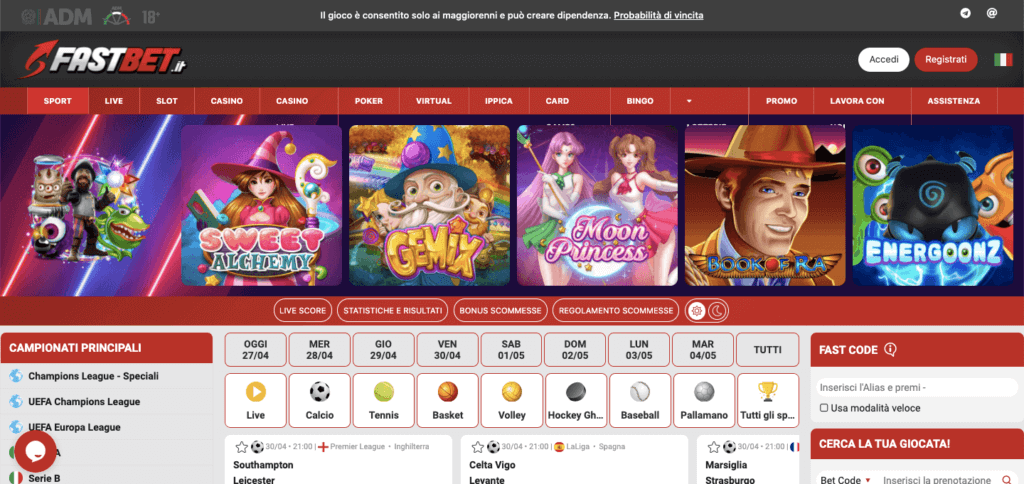
Task: Open the Sweet Alchemy game thumbnail
Action: coord(261,206)
